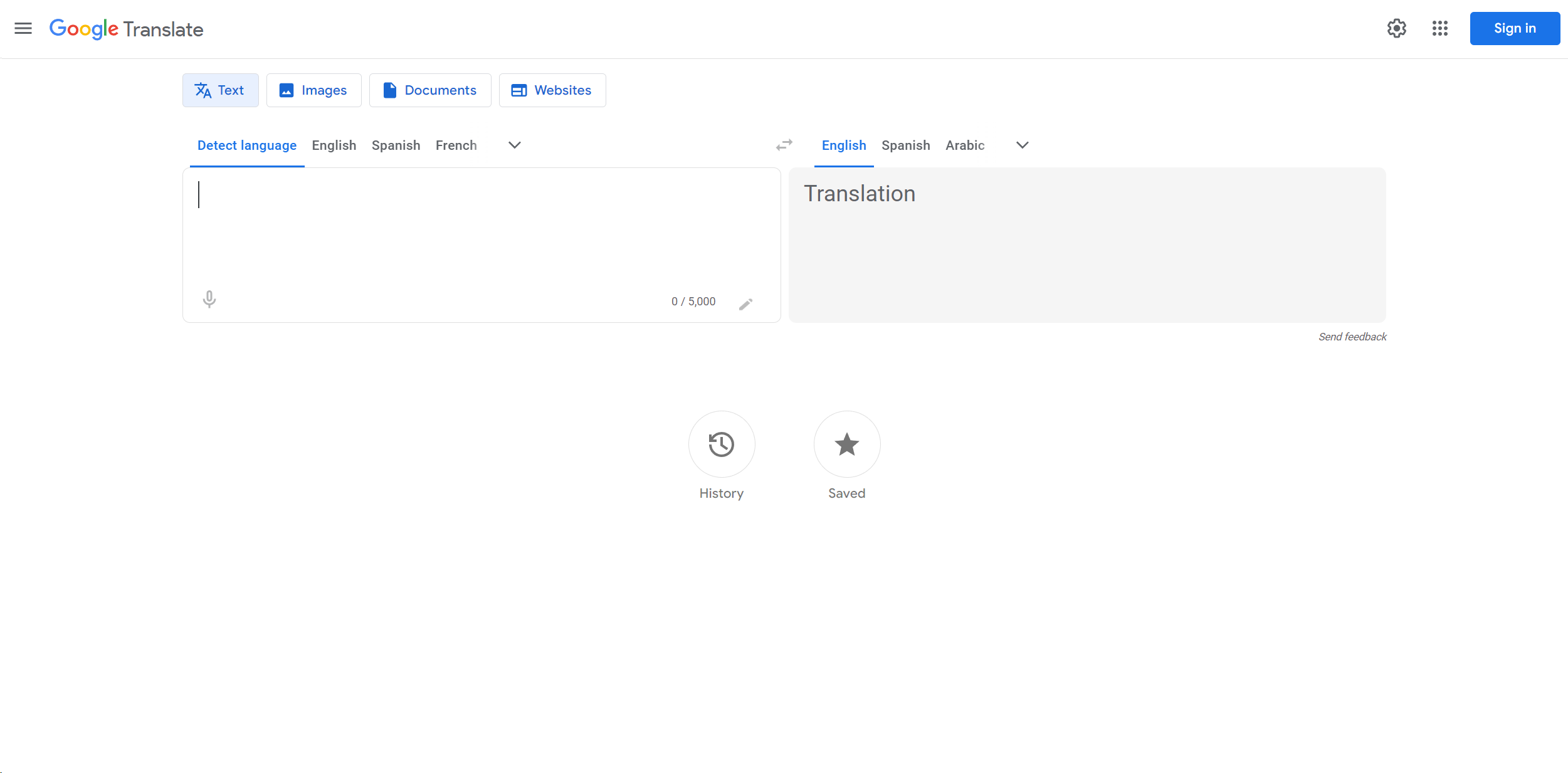1568x773 pixels.
Task: Select Spanish as the target language
Action: (905, 145)
